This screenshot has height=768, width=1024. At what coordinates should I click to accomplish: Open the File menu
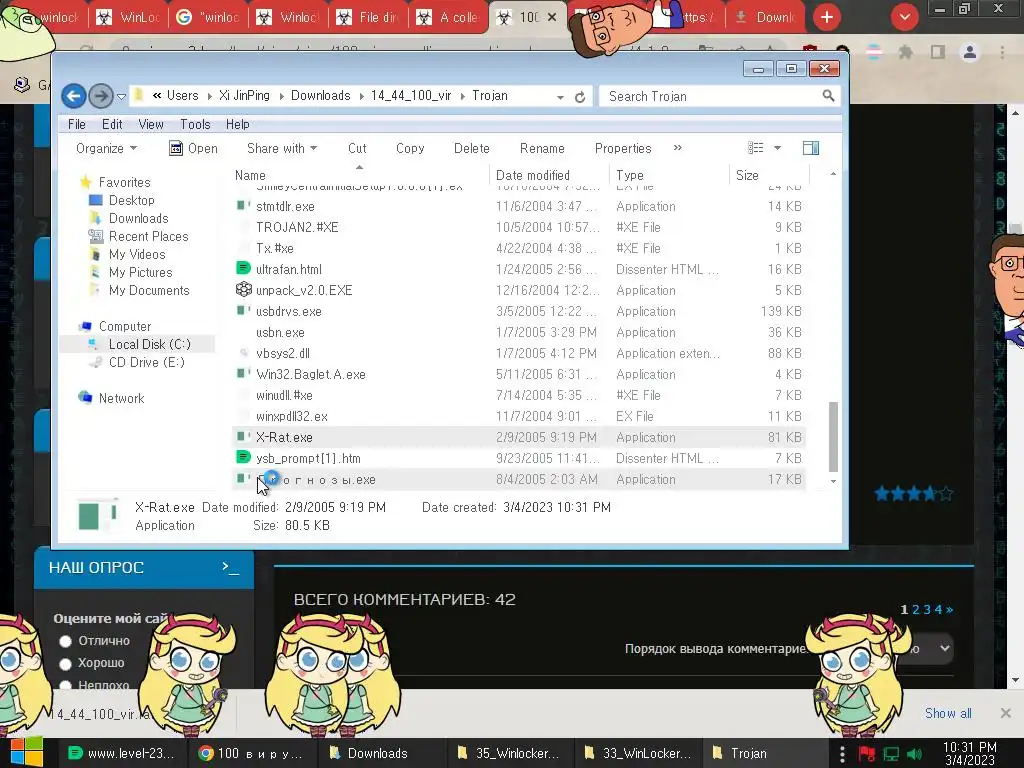pyautogui.click(x=76, y=124)
